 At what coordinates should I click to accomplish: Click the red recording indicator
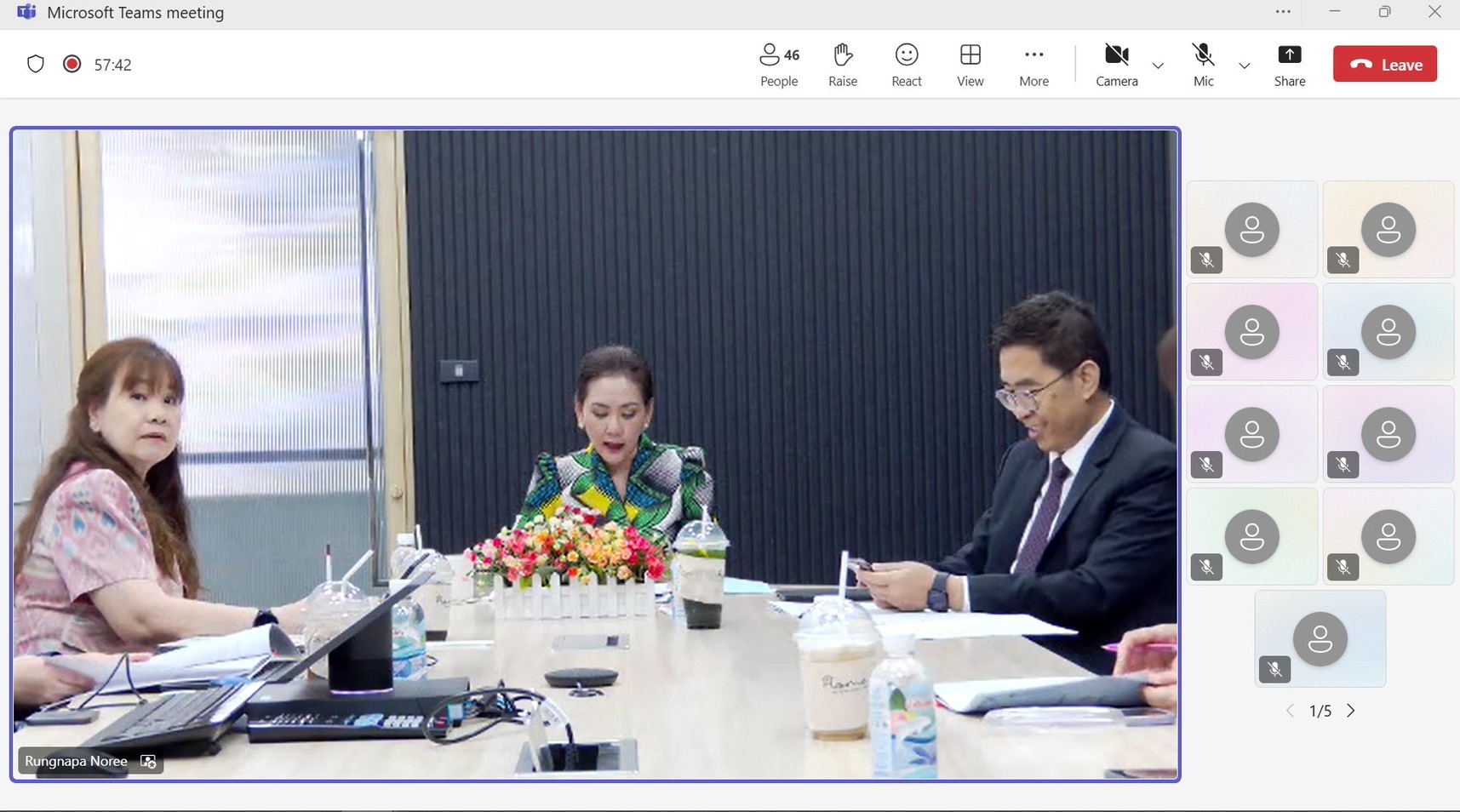point(72,65)
